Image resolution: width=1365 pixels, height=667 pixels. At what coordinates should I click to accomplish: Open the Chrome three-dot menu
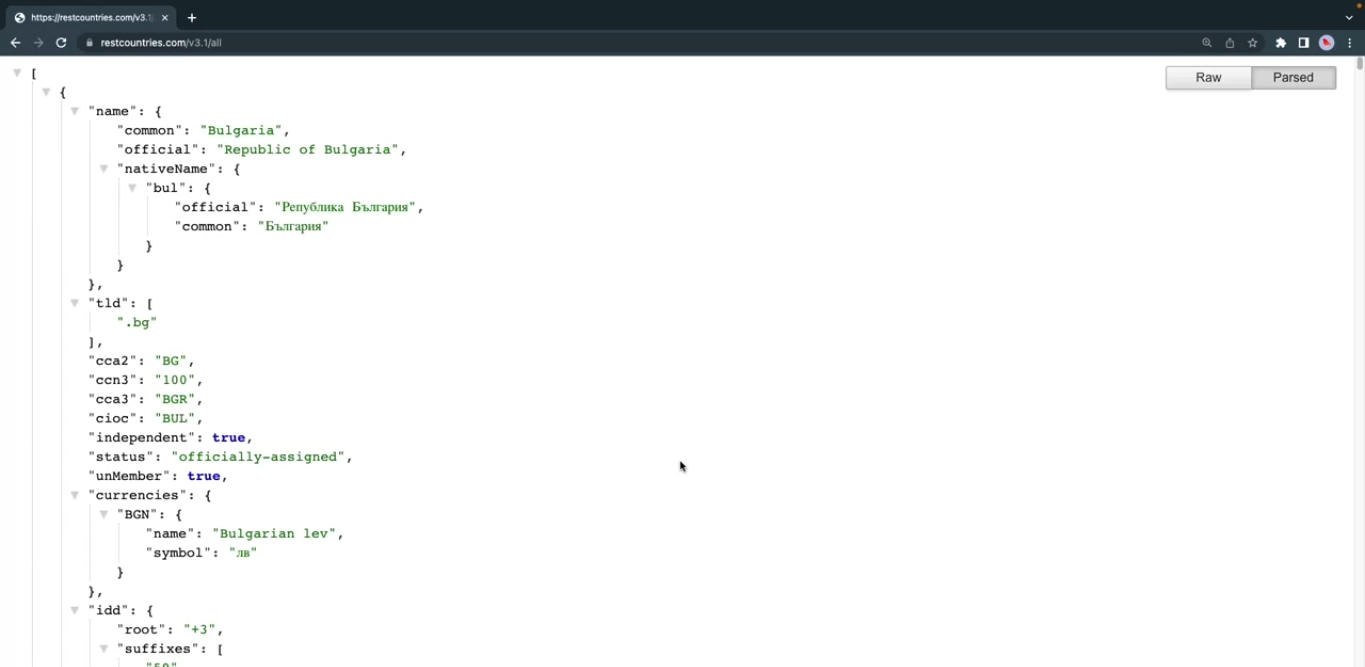pos(1350,43)
